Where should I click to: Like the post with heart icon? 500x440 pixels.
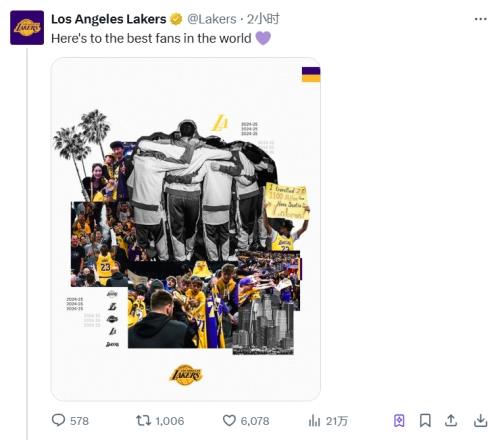pos(229,420)
